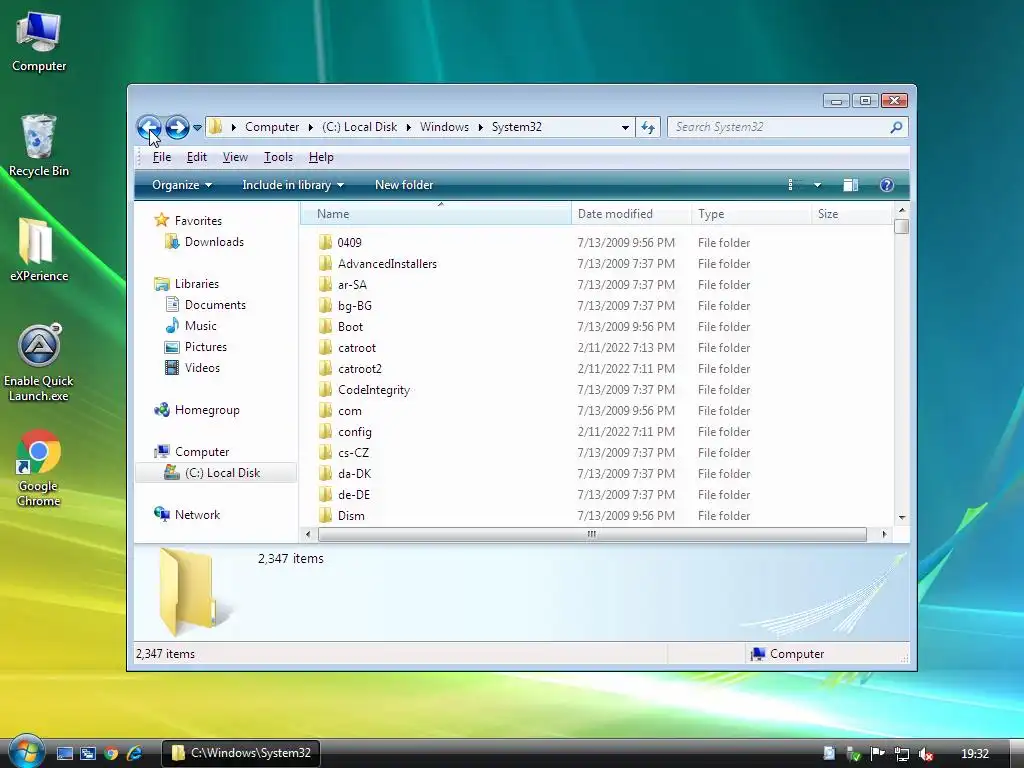Select the catroot2 folder
The width and height of the screenshot is (1024, 768).
click(359, 368)
